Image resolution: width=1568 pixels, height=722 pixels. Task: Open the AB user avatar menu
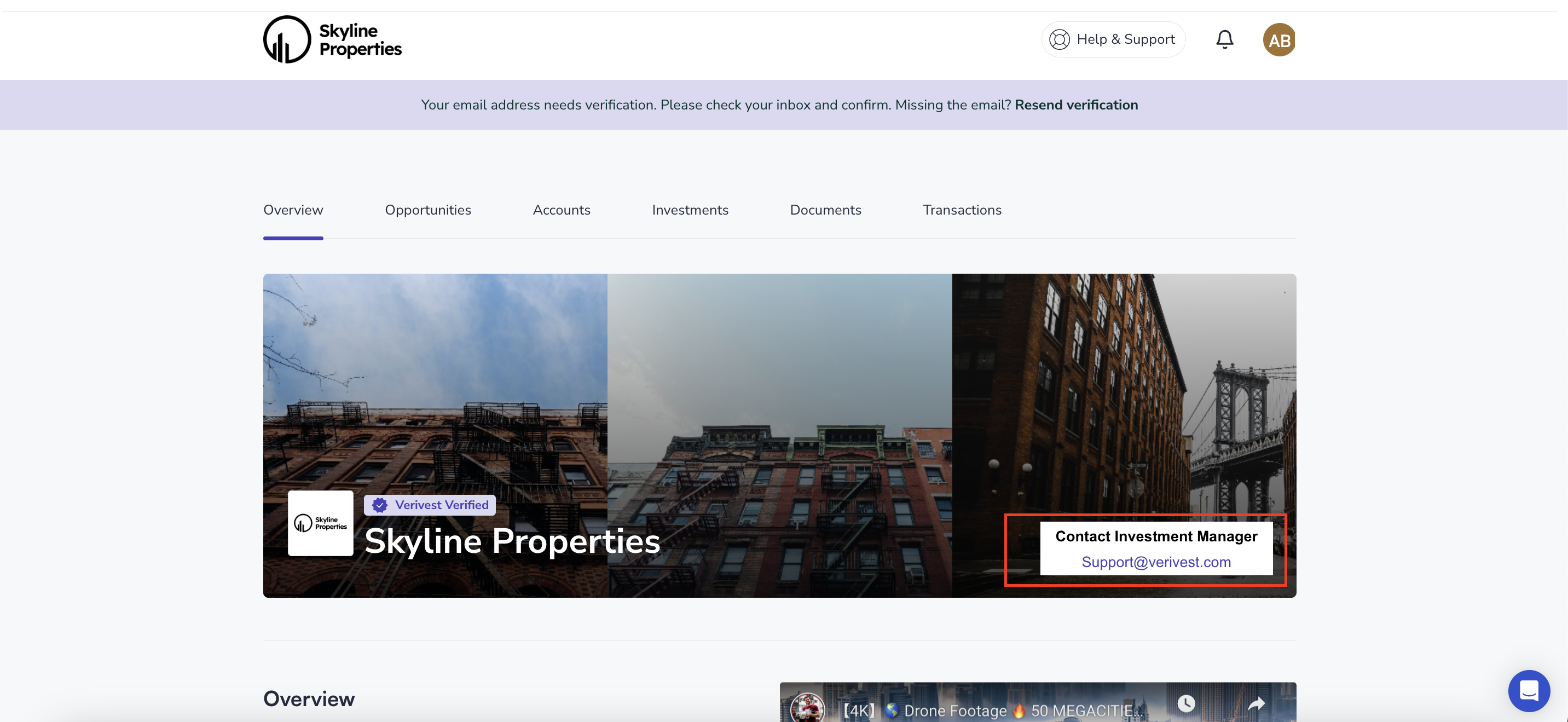pyautogui.click(x=1278, y=40)
